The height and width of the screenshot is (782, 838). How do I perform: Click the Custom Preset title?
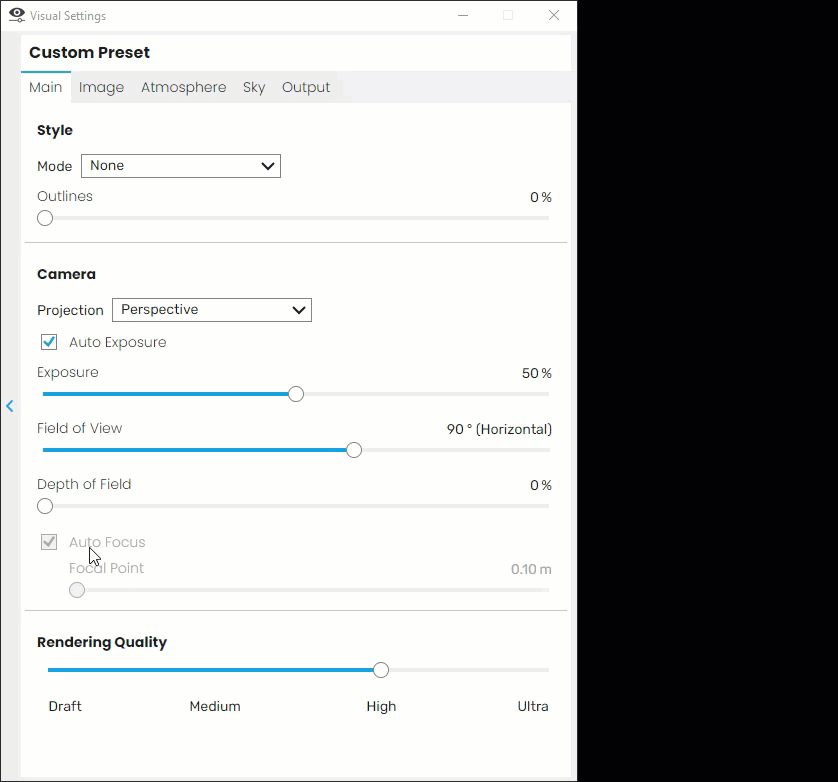[x=89, y=52]
